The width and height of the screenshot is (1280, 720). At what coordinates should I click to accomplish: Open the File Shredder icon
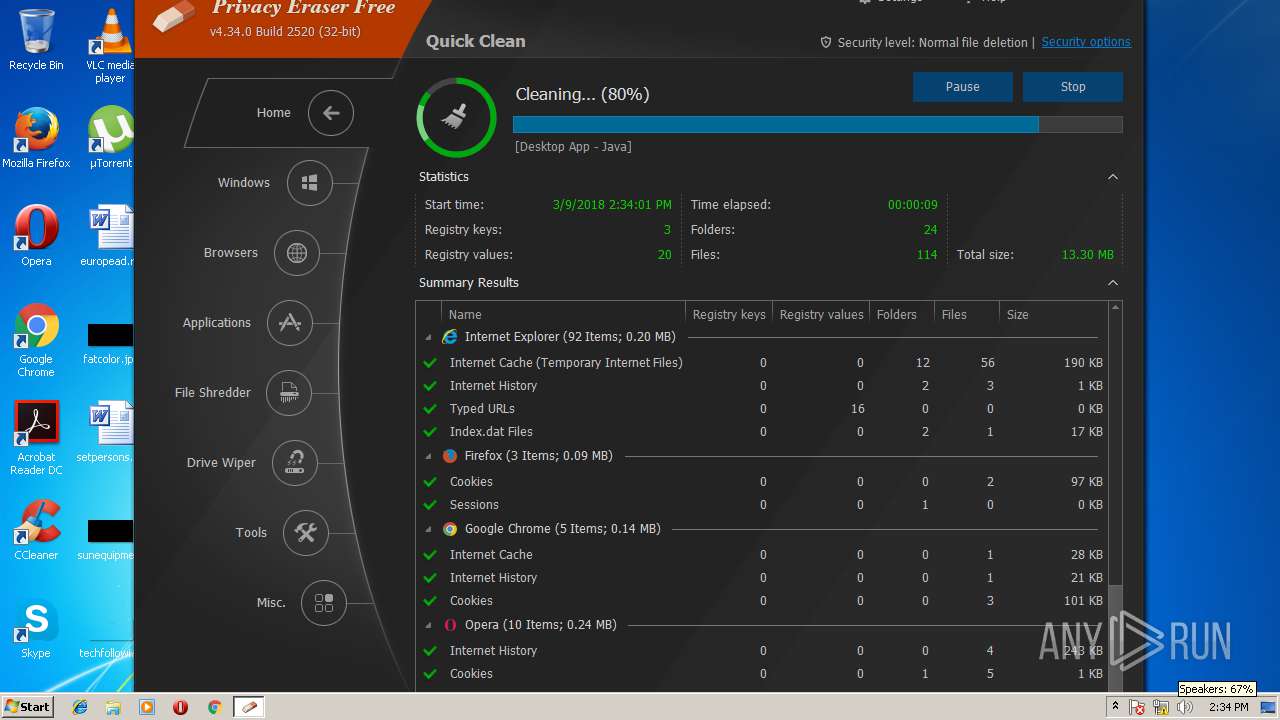tap(289, 393)
